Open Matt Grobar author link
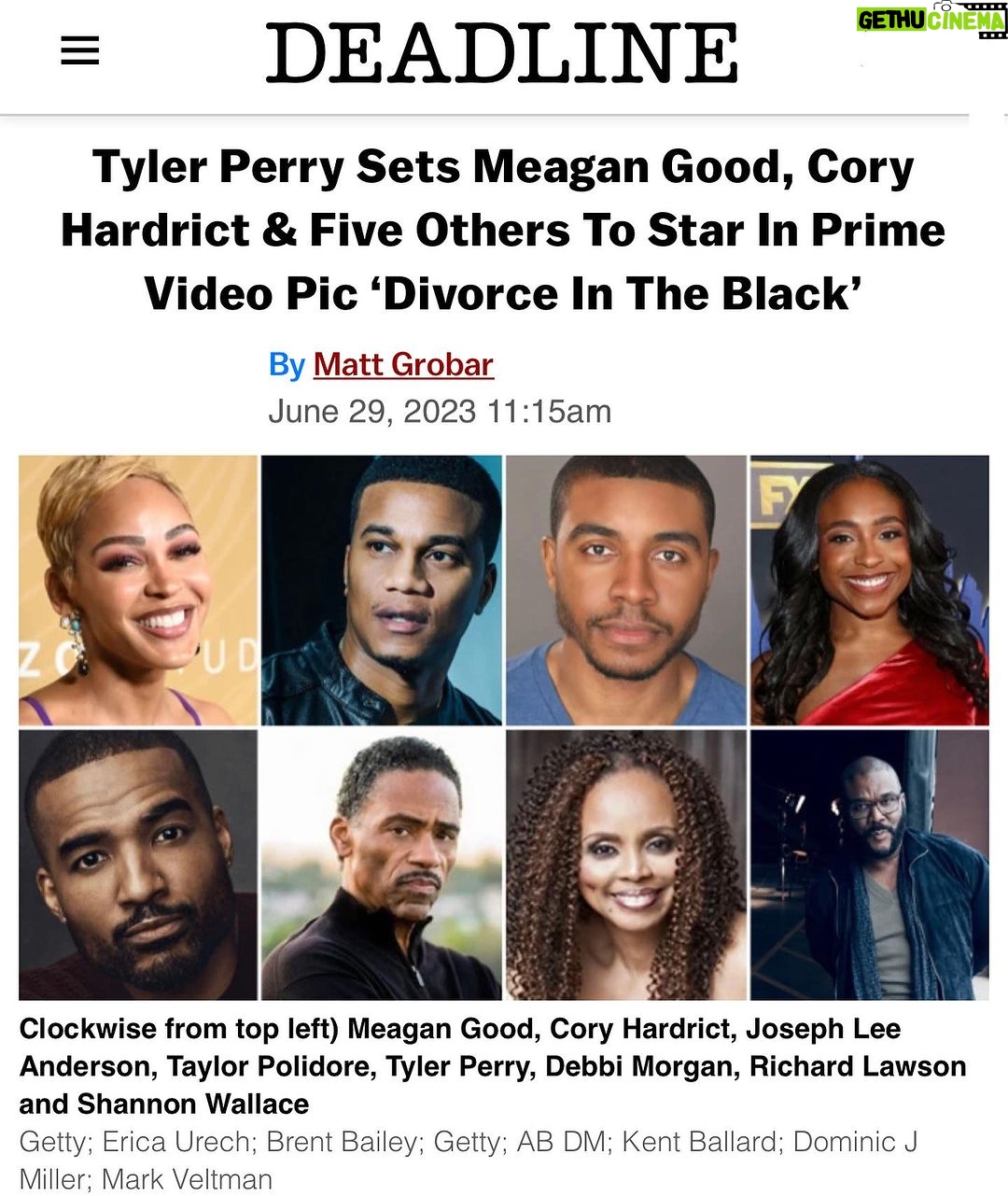This screenshot has height=1196, width=1008. point(403,364)
